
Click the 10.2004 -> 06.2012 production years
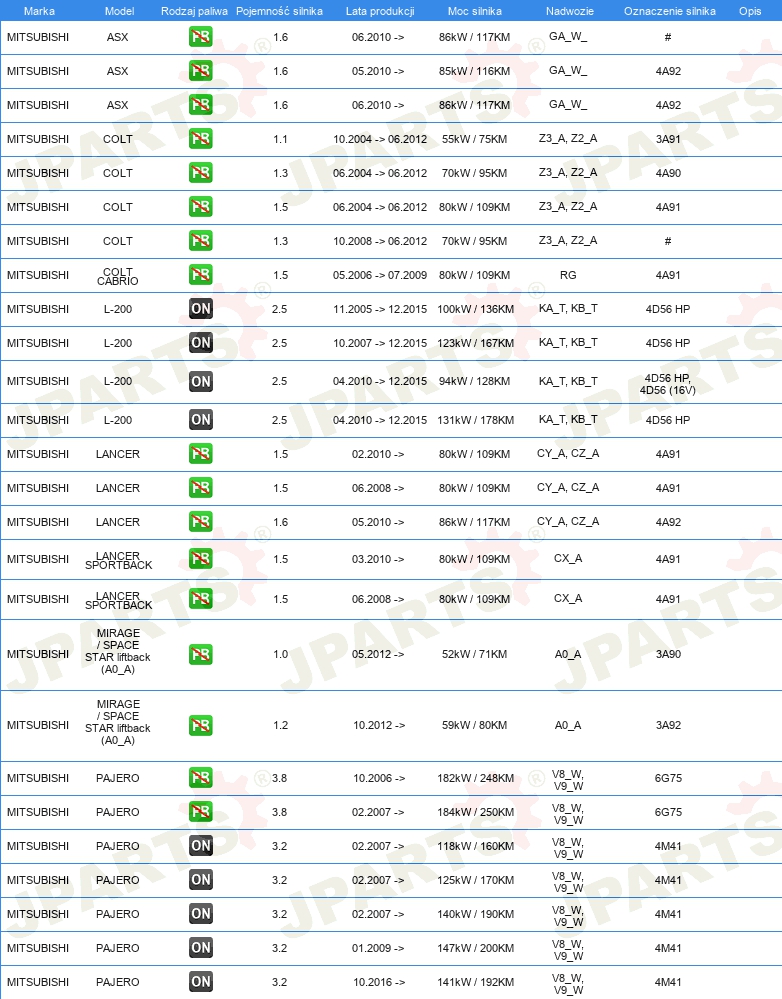380,139
